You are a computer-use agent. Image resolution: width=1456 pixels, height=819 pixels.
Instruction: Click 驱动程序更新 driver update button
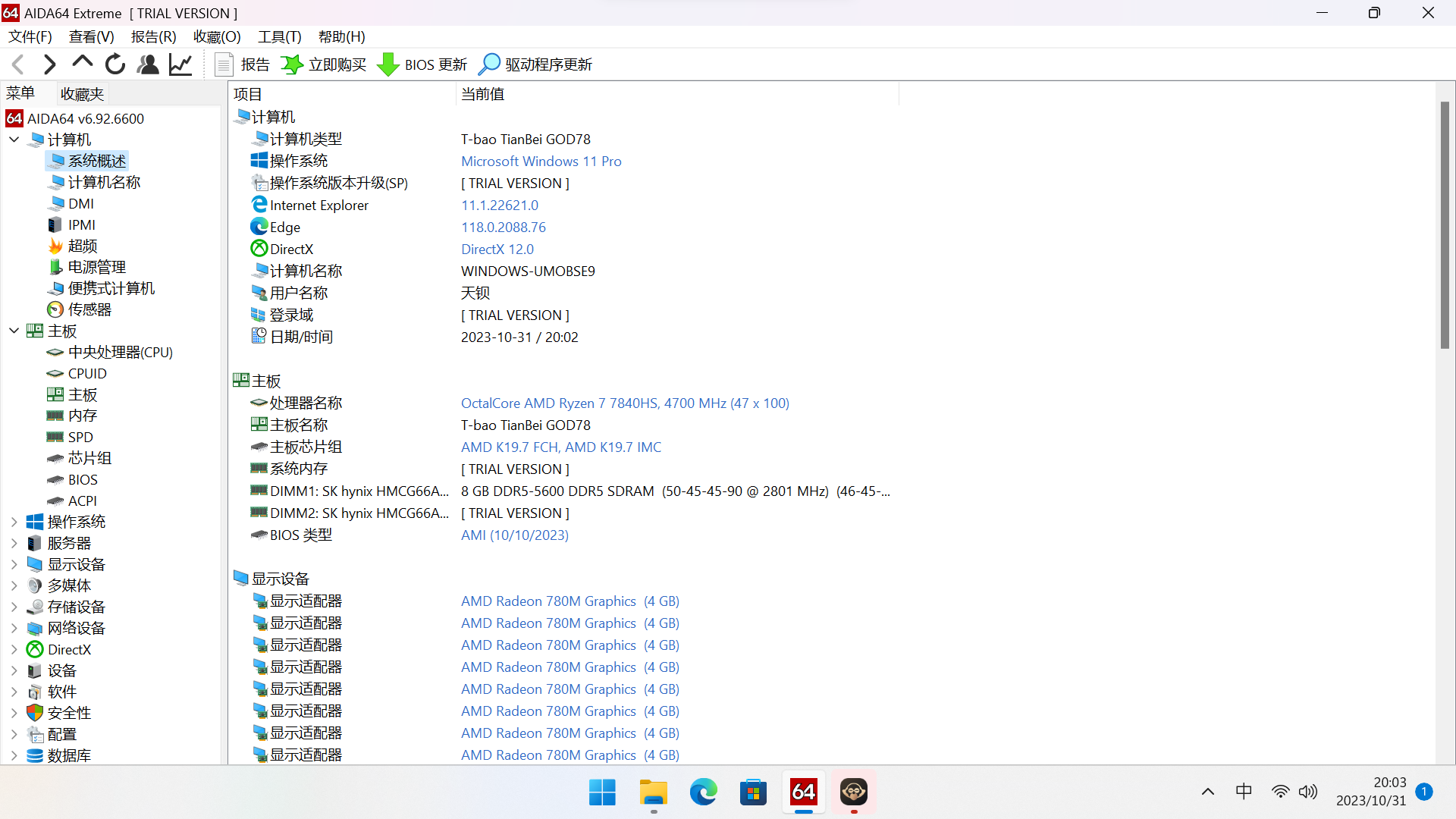(535, 64)
